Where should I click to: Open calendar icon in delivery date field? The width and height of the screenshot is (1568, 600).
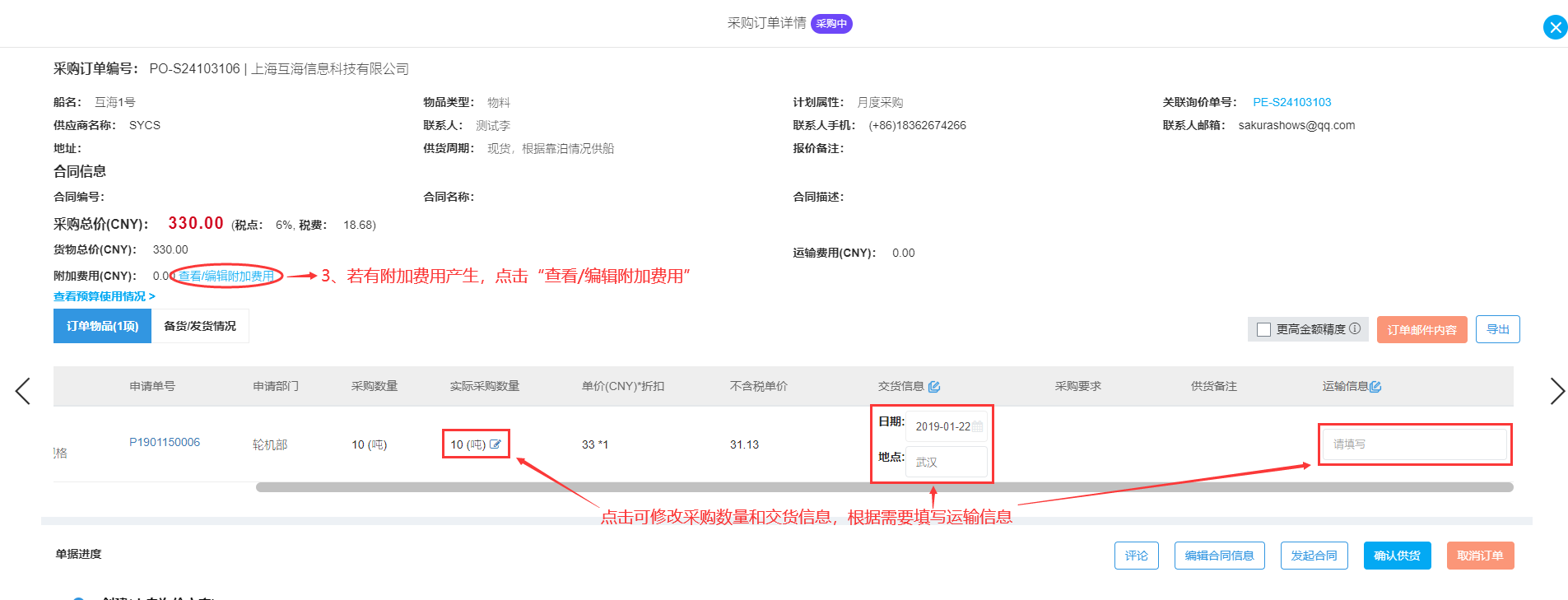(977, 426)
